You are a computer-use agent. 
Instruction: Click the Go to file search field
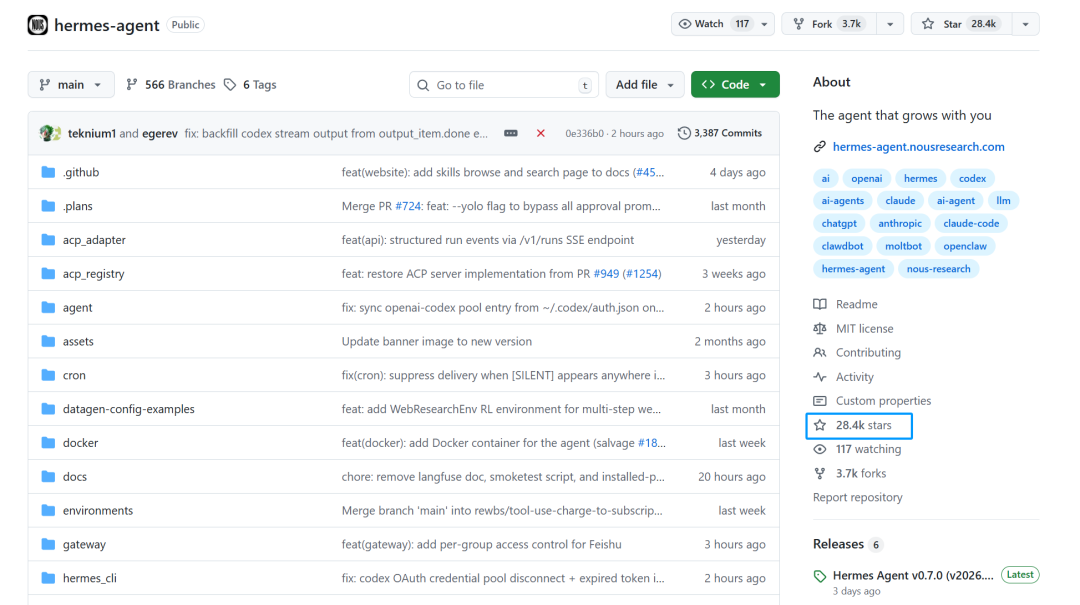503,85
